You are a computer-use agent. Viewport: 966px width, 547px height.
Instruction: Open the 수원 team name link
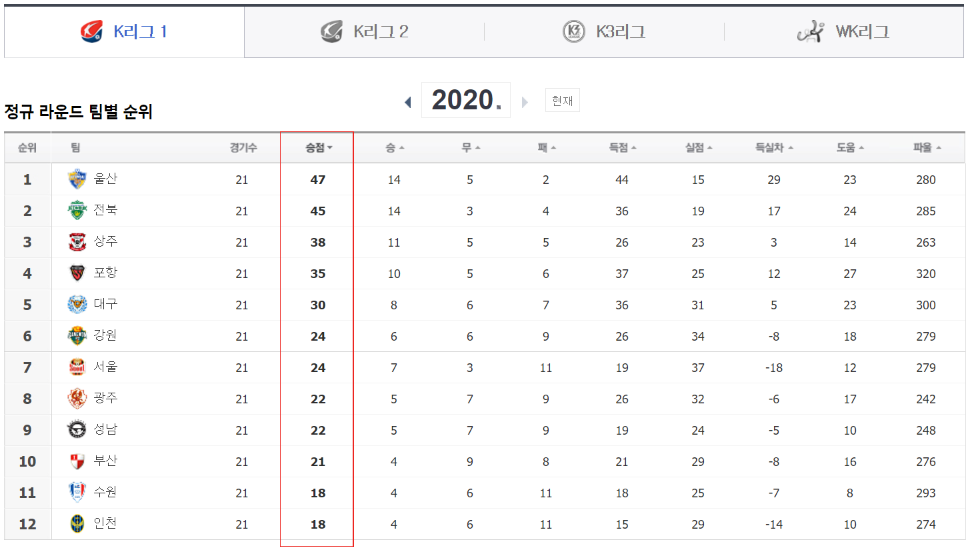click(105, 492)
